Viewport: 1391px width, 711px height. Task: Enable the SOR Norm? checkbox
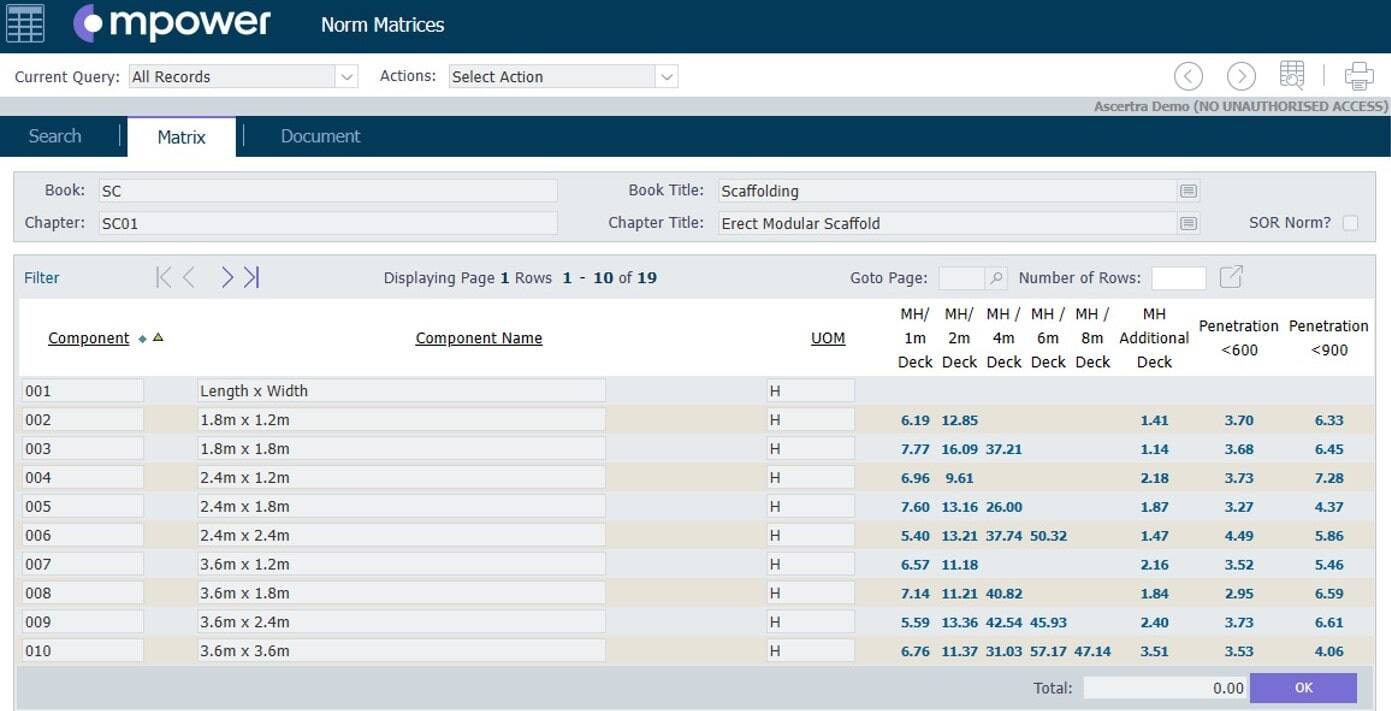[1352, 222]
